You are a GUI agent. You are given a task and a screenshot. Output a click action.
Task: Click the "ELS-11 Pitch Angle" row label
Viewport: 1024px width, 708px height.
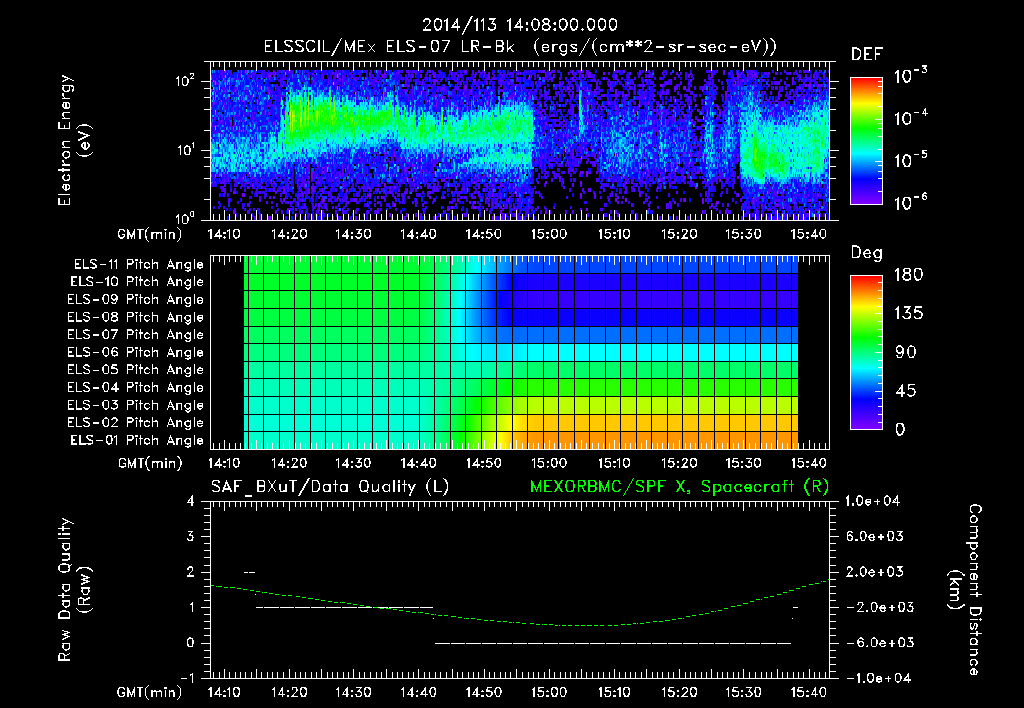(138, 265)
